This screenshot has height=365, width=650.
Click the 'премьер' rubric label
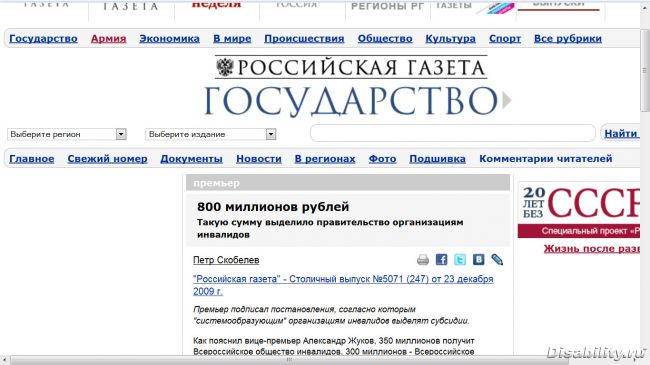[216, 183]
